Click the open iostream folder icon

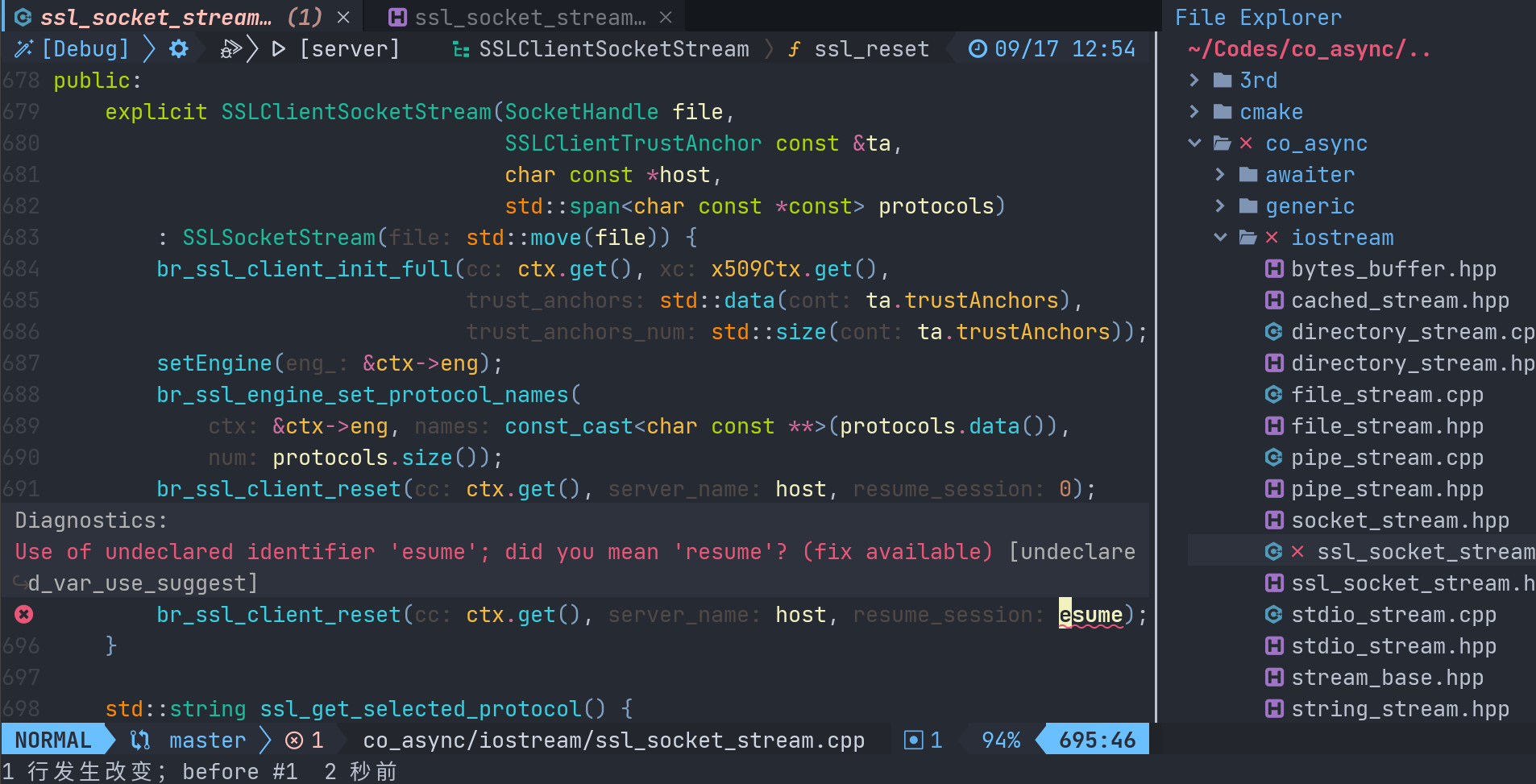click(x=1248, y=238)
